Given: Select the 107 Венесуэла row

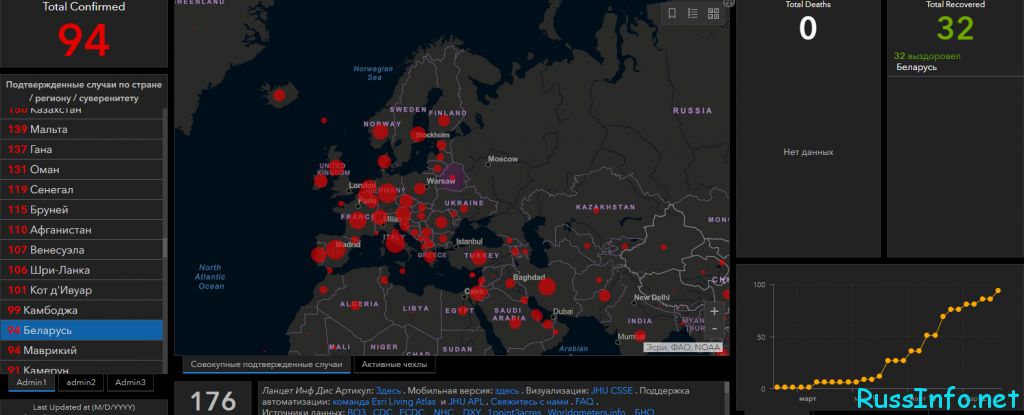Looking at the screenshot, I should (82, 250).
